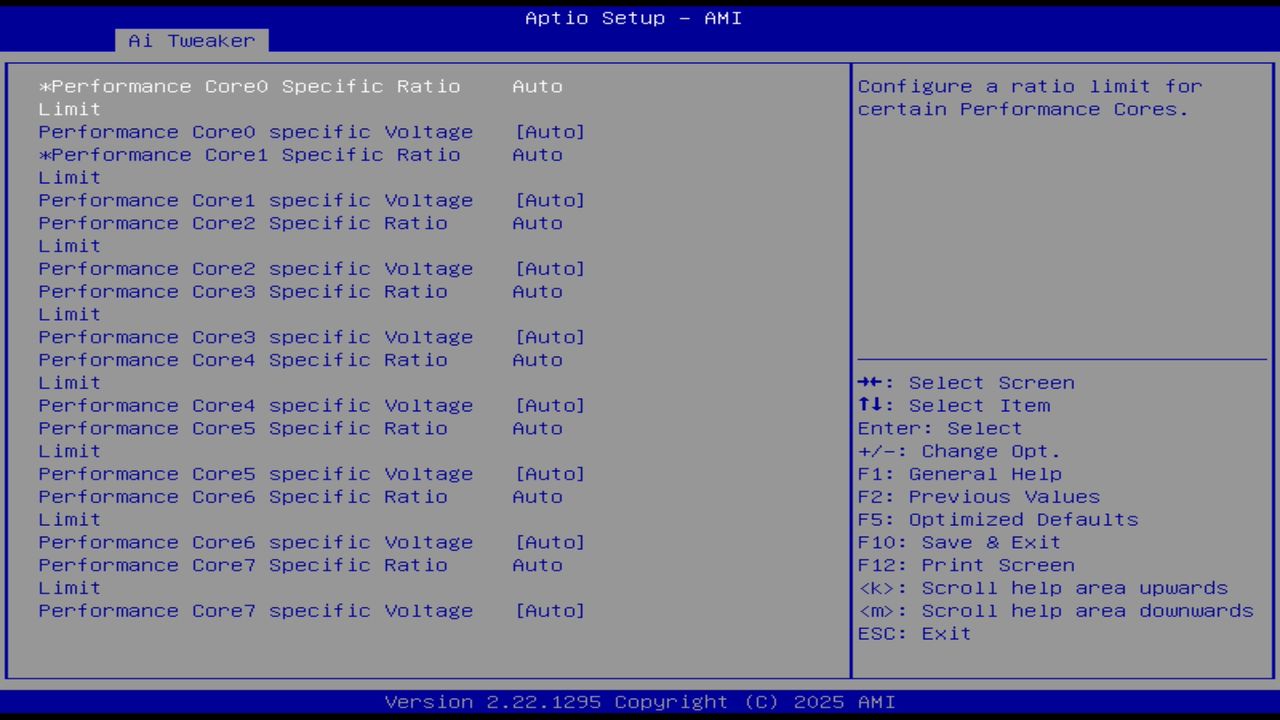This screenshot has height=720, width=1280.
Task: Click the Version 2.22.1295 status bar text
Action: pos(633,702)
